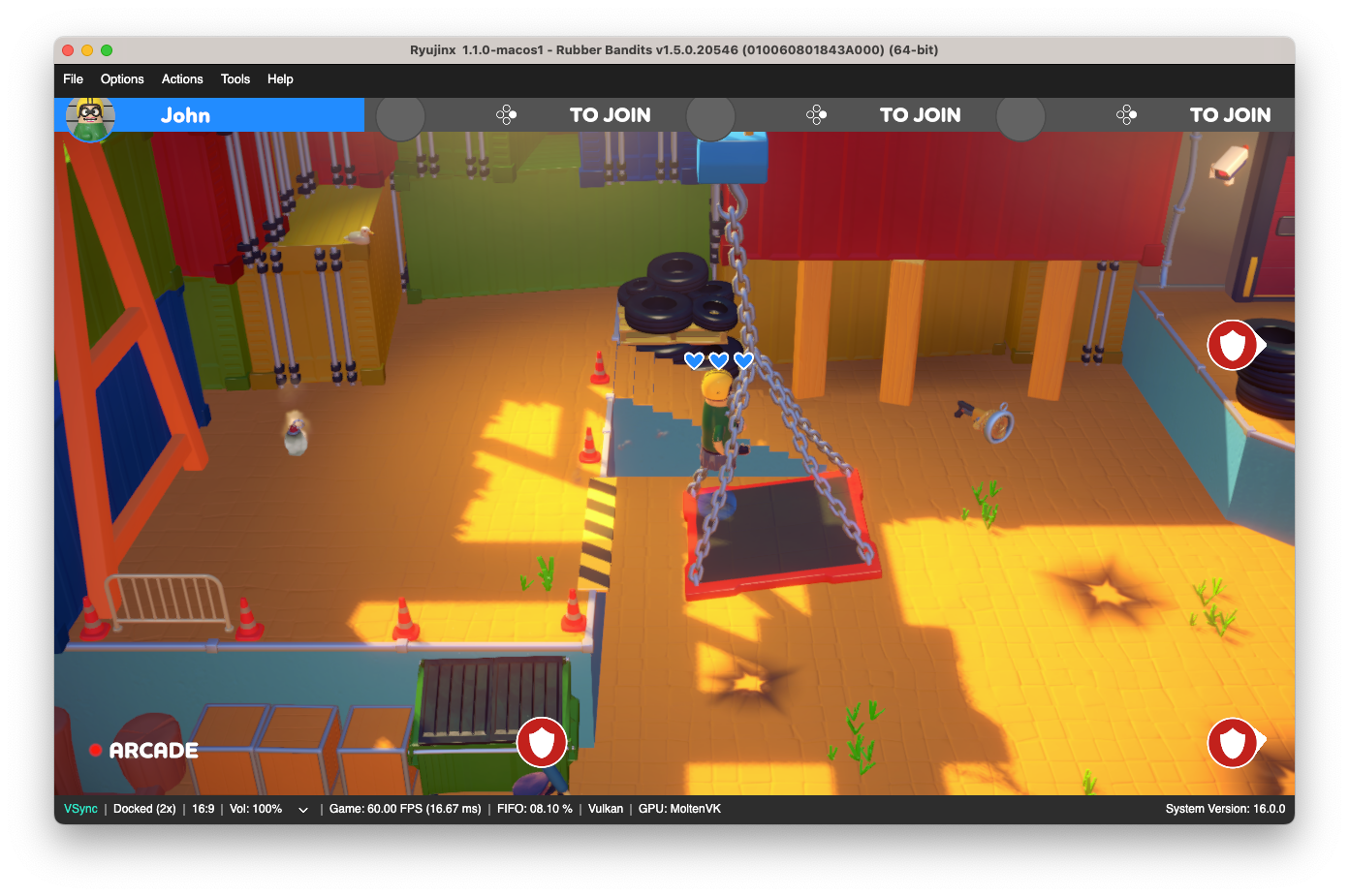1349x896 pixels.
Task: Click the Game: 60.00 FPS readout
Action: click(x=405, y=809)
